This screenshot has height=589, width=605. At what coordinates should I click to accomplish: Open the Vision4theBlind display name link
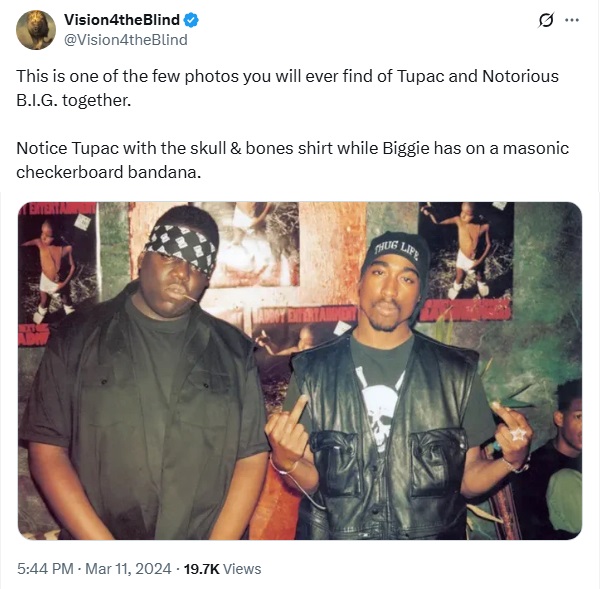(x=122, y=20)
